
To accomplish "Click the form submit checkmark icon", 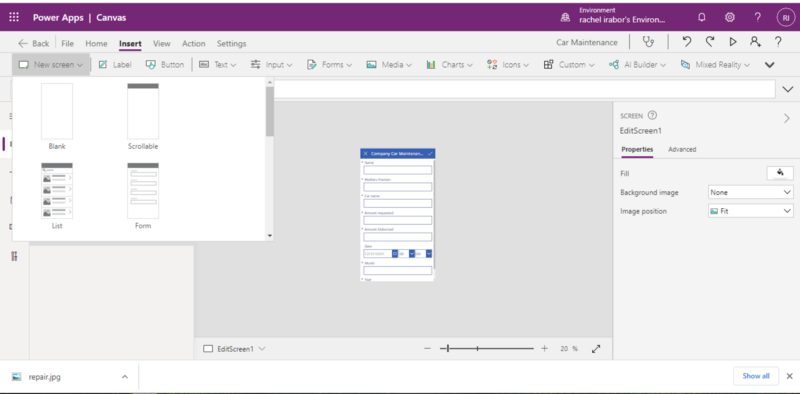I will tap(430, 153).
